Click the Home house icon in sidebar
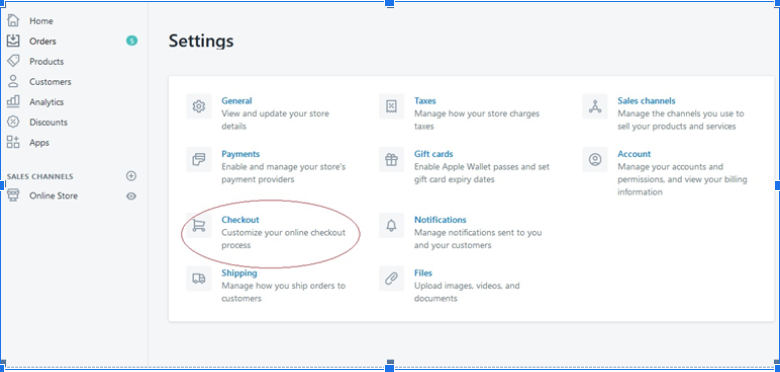Screen dimensions: 780x372 [13, 20]
